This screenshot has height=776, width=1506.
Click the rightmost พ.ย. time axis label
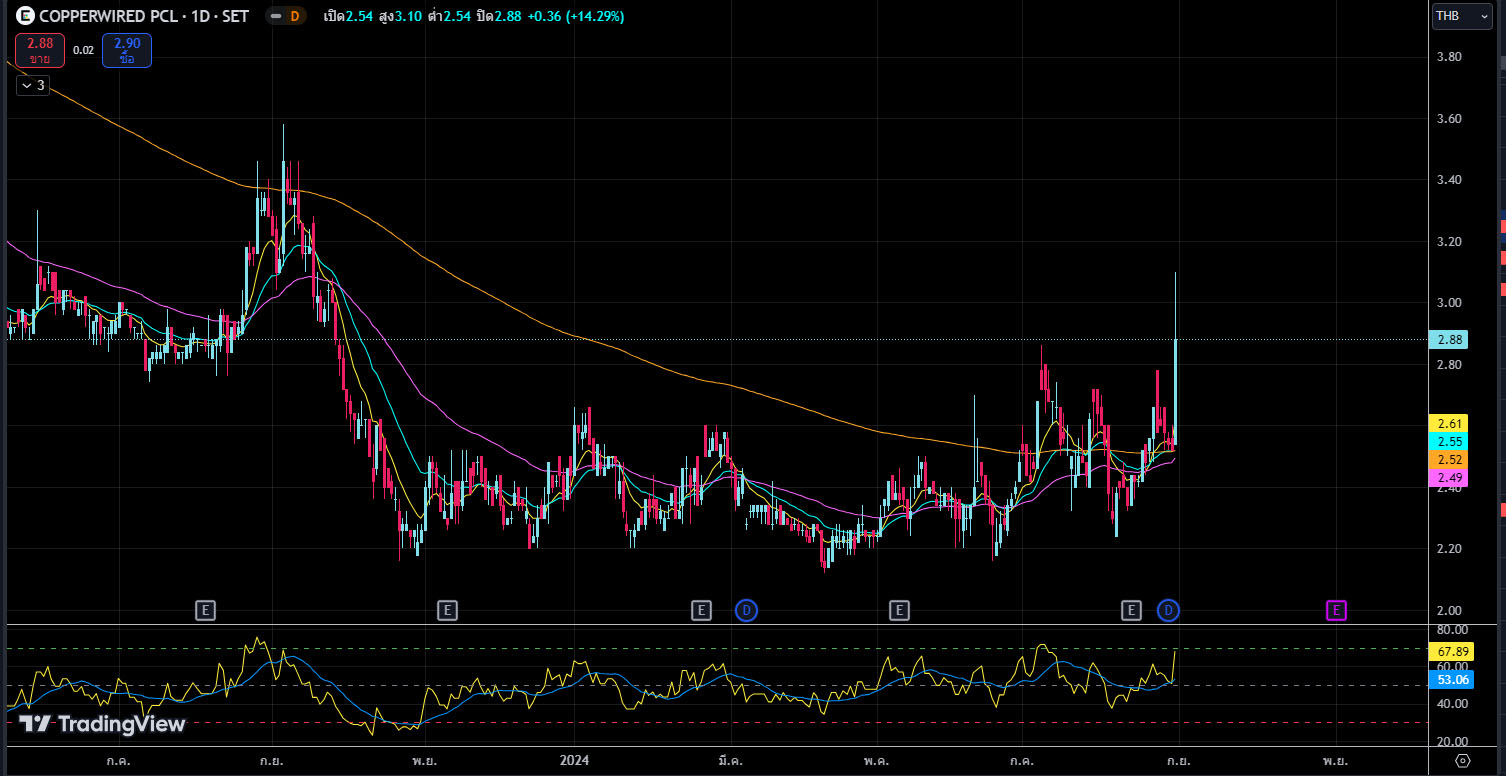tap(1335, 761)
